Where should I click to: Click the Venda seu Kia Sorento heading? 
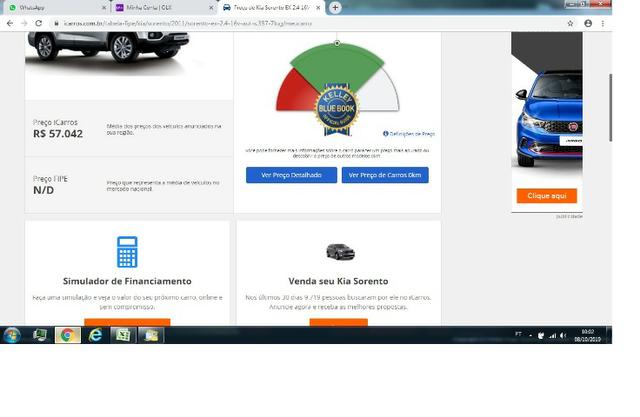tap(338, 281)
